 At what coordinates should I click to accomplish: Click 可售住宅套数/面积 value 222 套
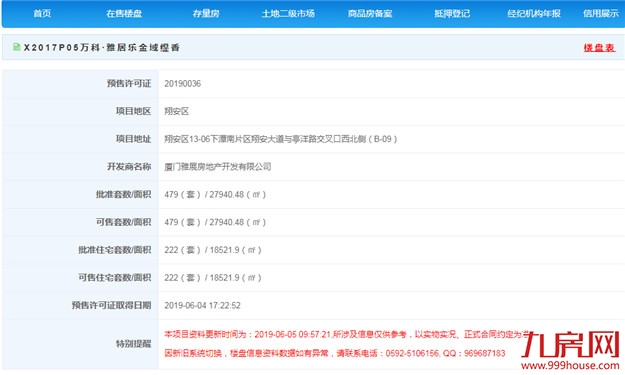(x=213, y=278)
